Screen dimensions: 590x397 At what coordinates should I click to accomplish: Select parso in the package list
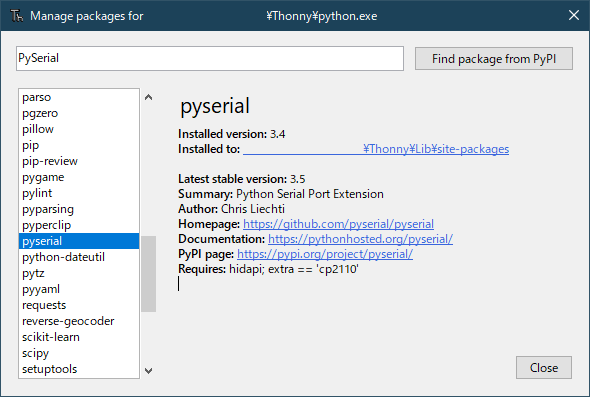pyautogui.click(x=79, y=97)
